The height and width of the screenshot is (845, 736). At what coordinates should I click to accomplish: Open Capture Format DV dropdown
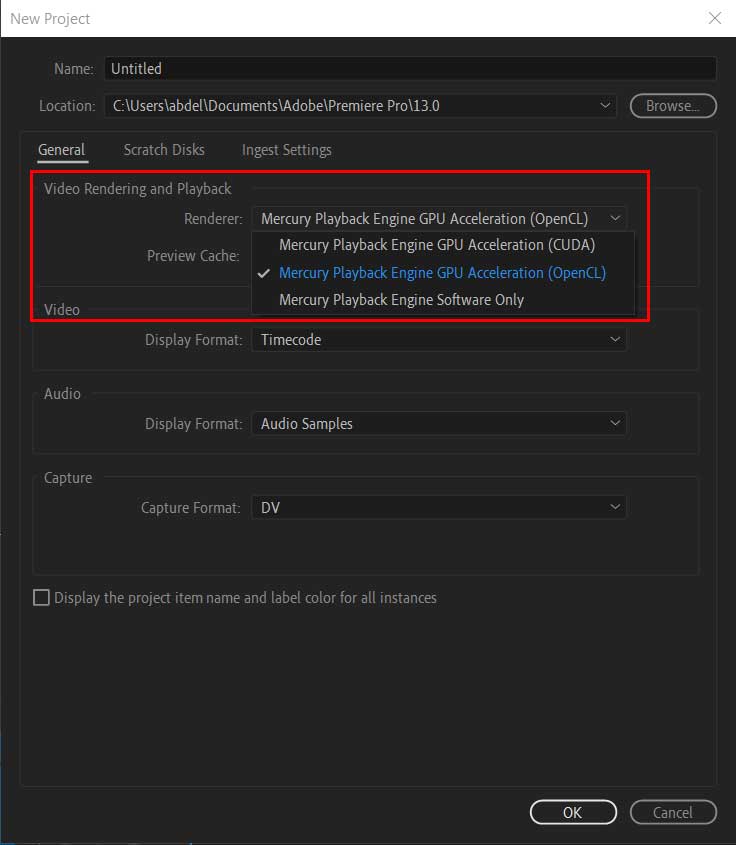439,508
